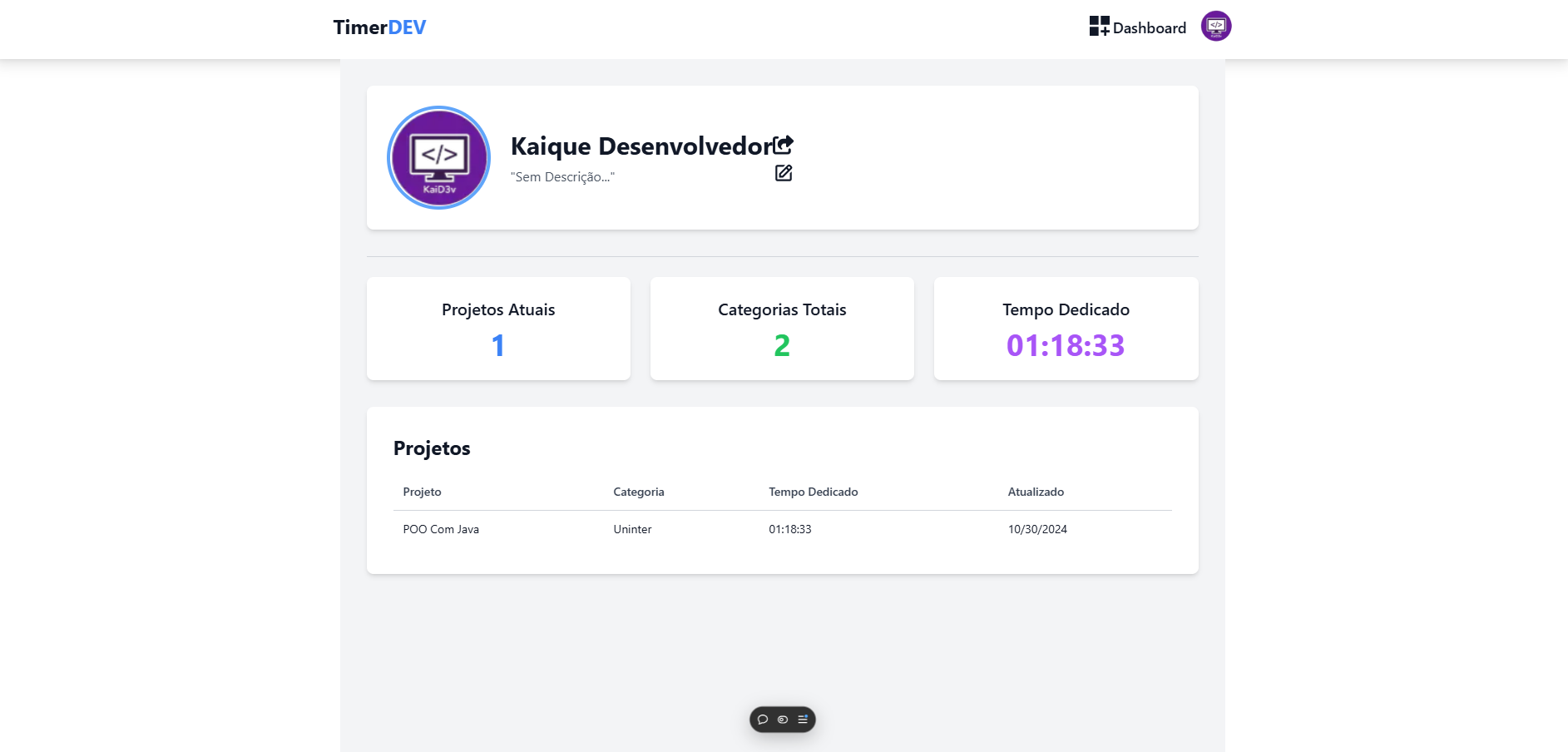Click the share profile arrow icon
Viewport: 1568px width, 752px height.
[783, 146]
